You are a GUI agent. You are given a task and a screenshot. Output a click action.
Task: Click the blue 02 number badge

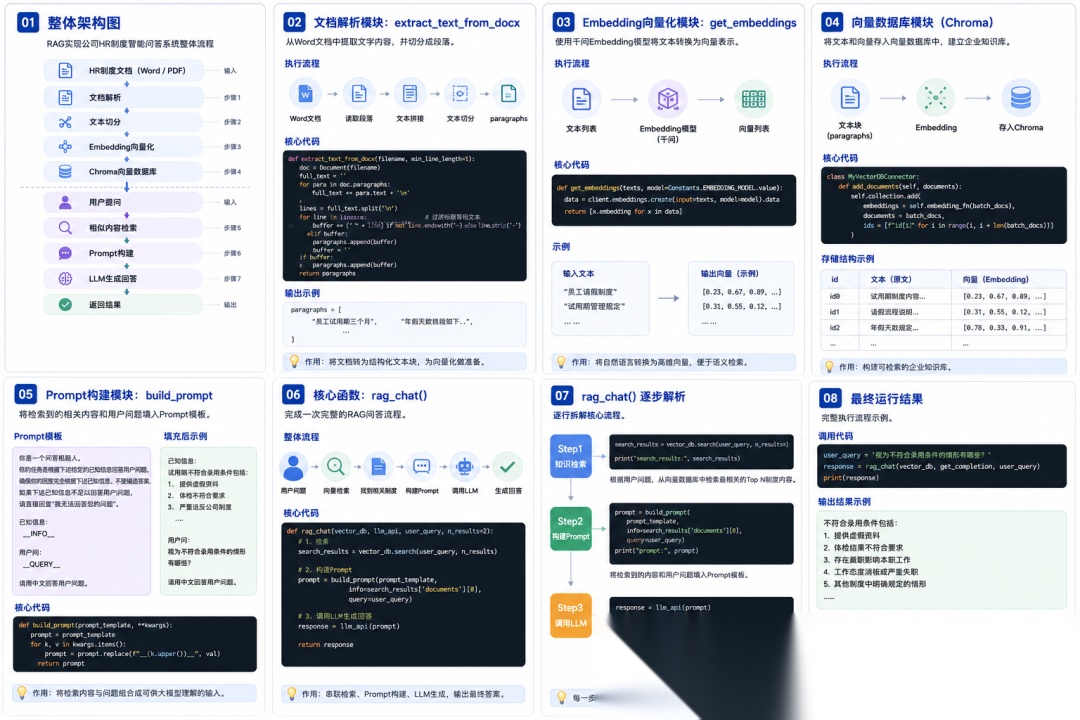[x=294, y=22]
